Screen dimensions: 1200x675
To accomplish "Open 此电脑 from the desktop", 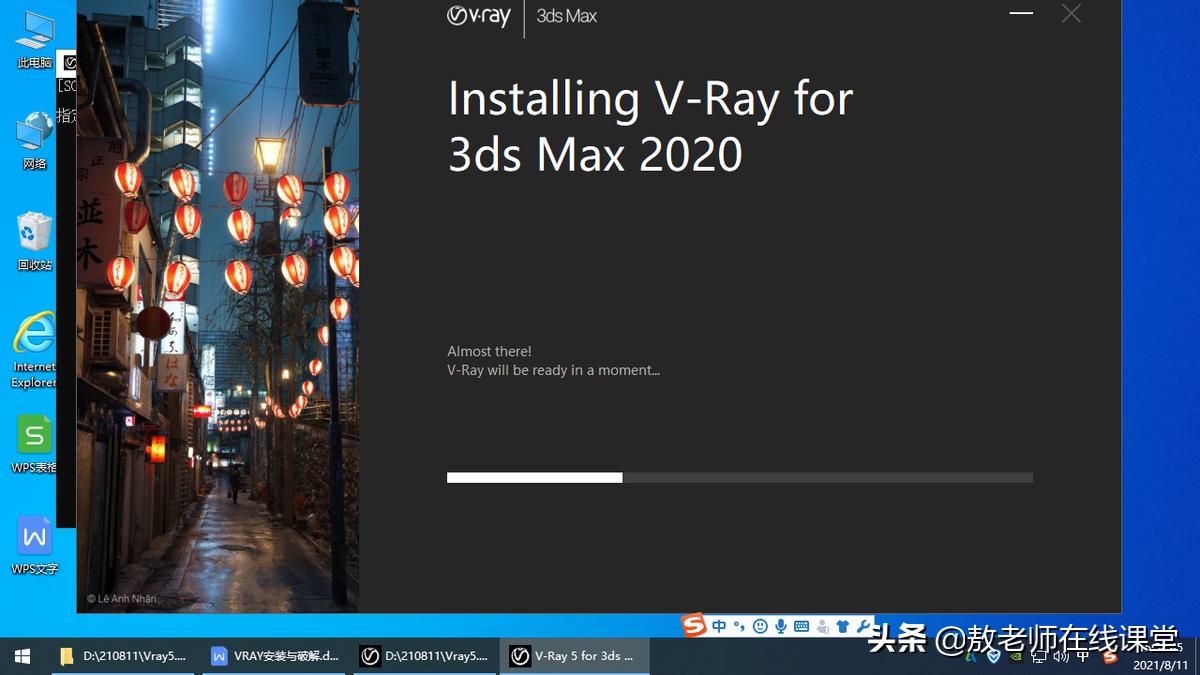I will click(x=33, y=30).
